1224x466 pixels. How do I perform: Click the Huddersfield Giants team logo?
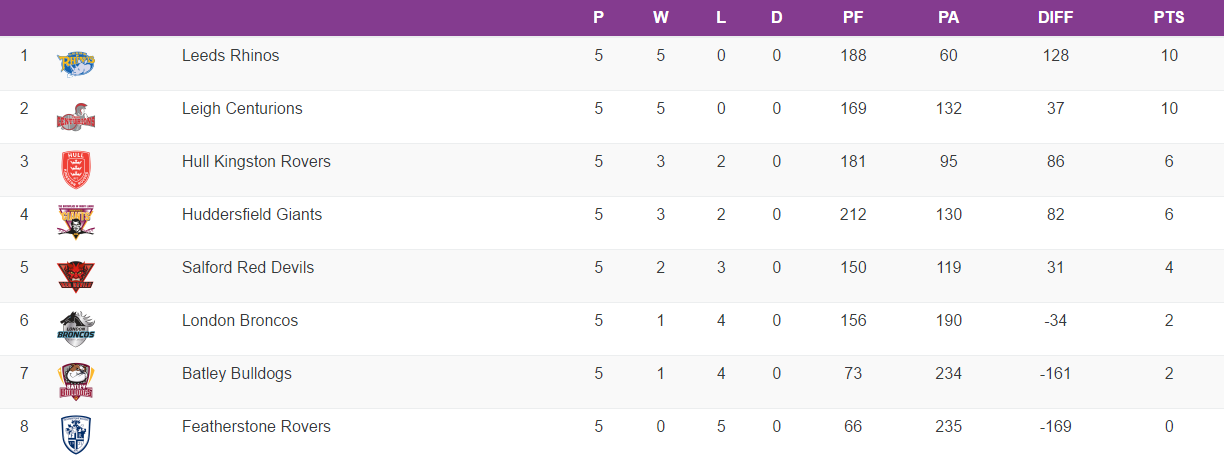point(76,222)
